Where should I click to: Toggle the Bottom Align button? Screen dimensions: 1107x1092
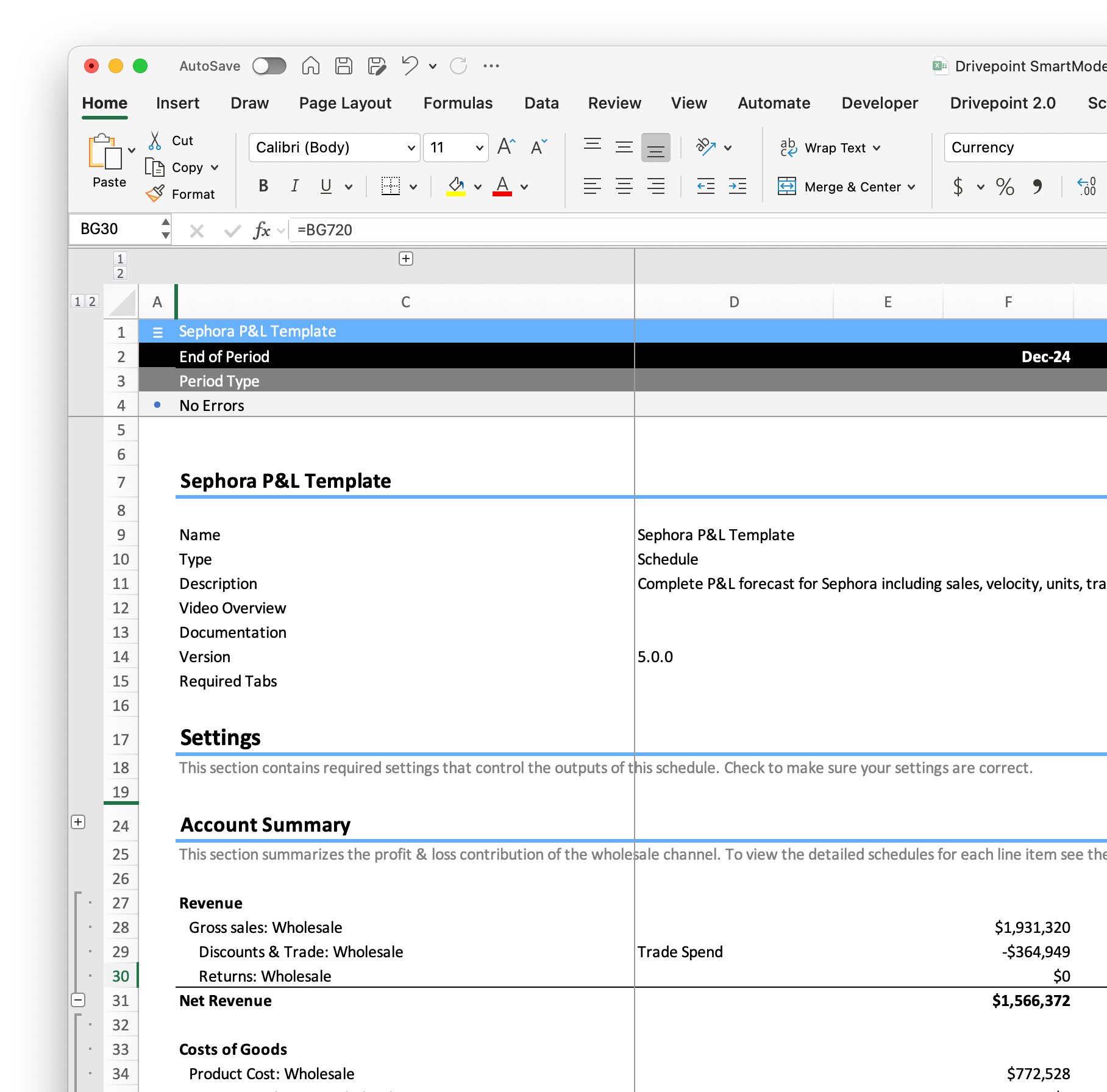tap(656, 148)
